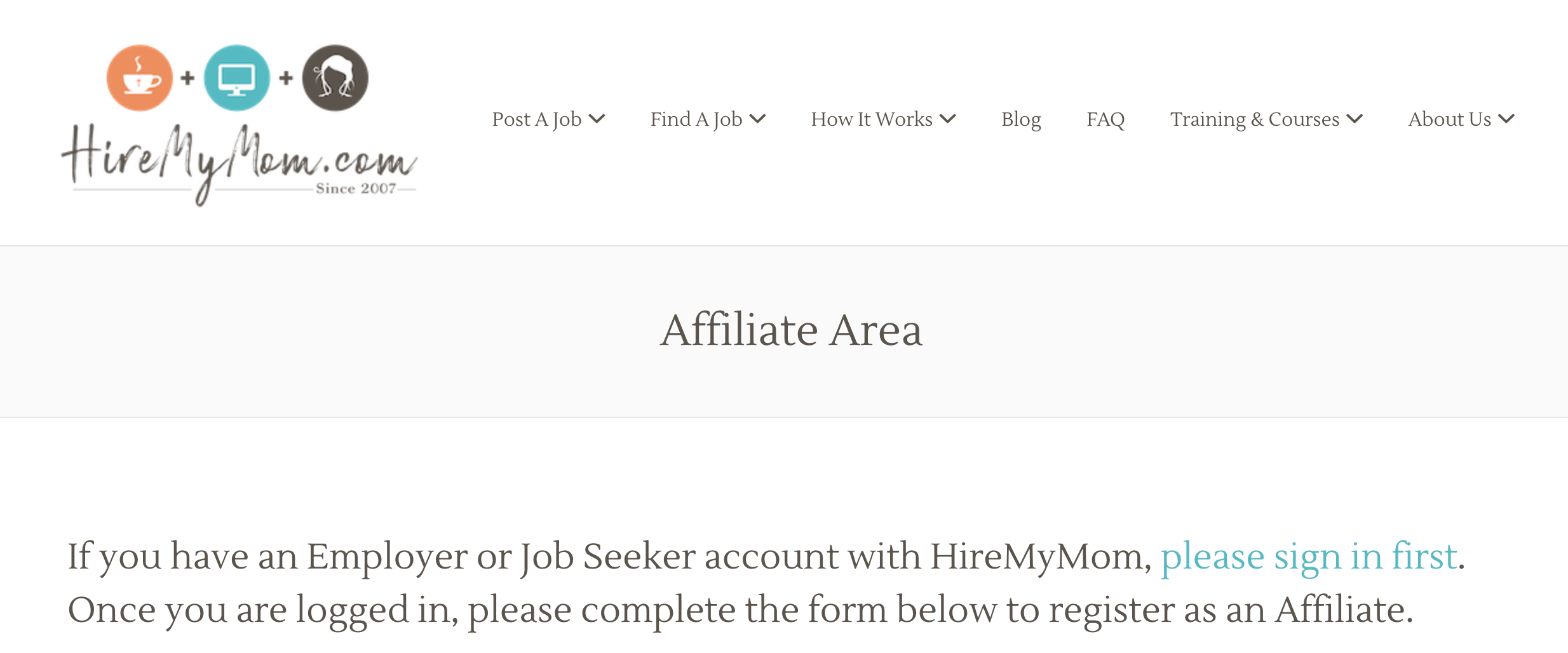Click the Affiliate Area page heading
1568x653 pixels.
click(x=791, y=330)
